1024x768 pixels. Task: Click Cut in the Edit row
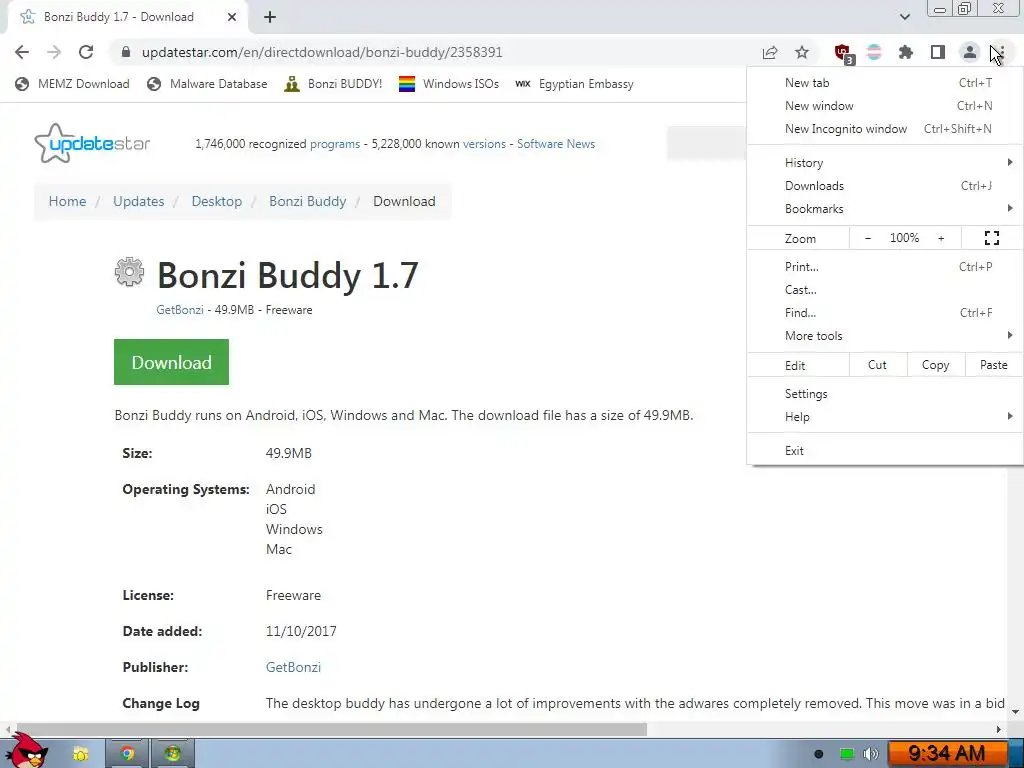tap(878, 365)
